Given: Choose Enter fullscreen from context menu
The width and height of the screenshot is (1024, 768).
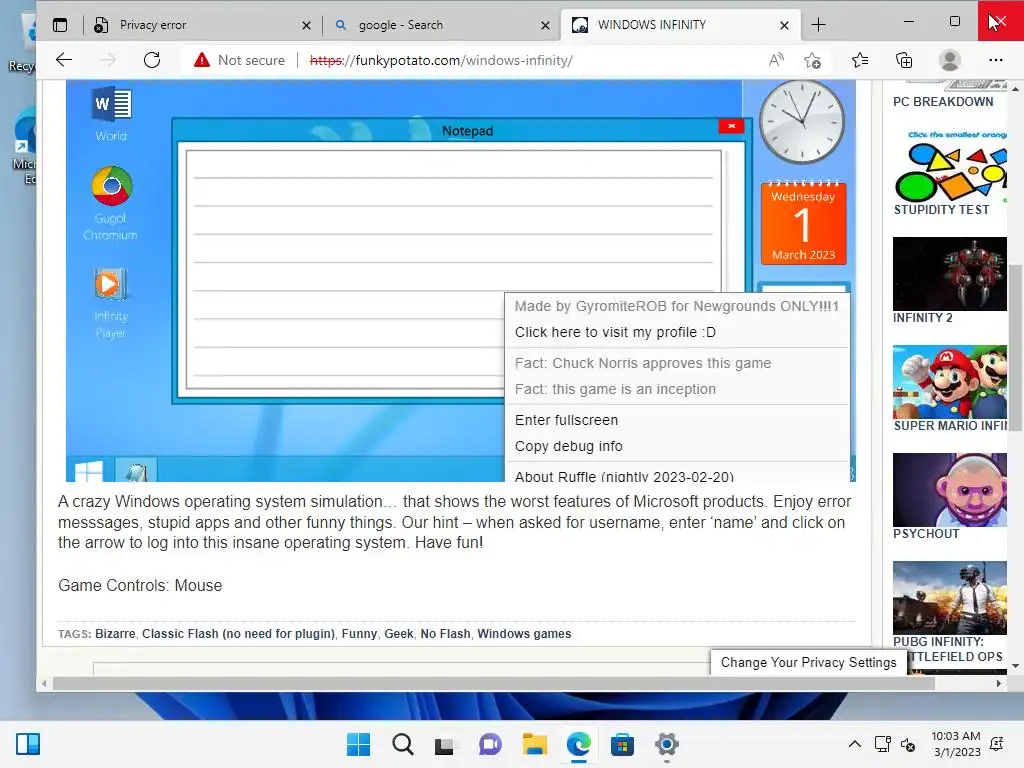Looking at the screenshot, I should tap(566, 420).
